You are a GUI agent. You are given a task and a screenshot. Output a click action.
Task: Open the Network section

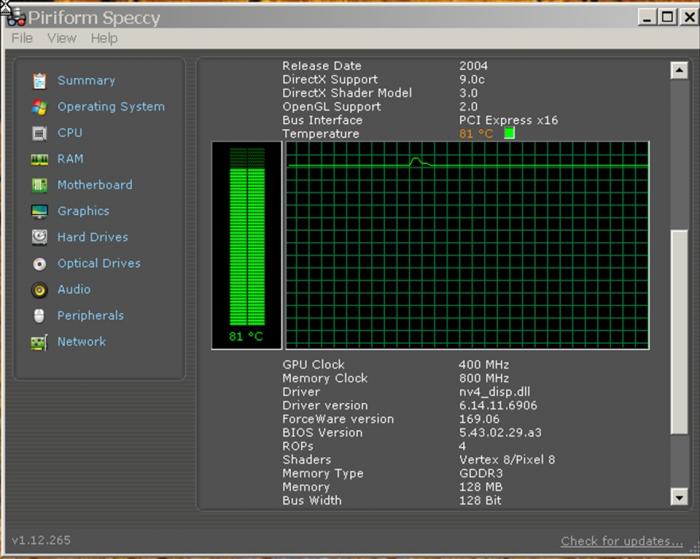tap(80, 342)
